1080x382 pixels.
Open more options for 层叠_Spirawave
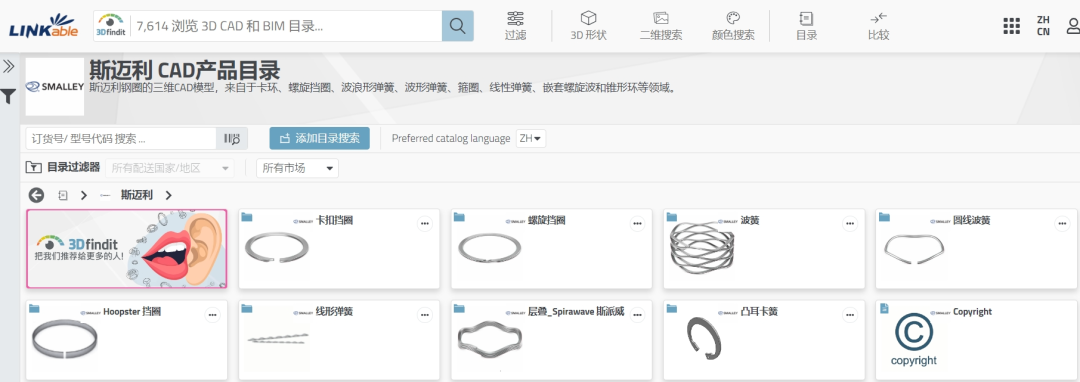click(x=638, y=315)
